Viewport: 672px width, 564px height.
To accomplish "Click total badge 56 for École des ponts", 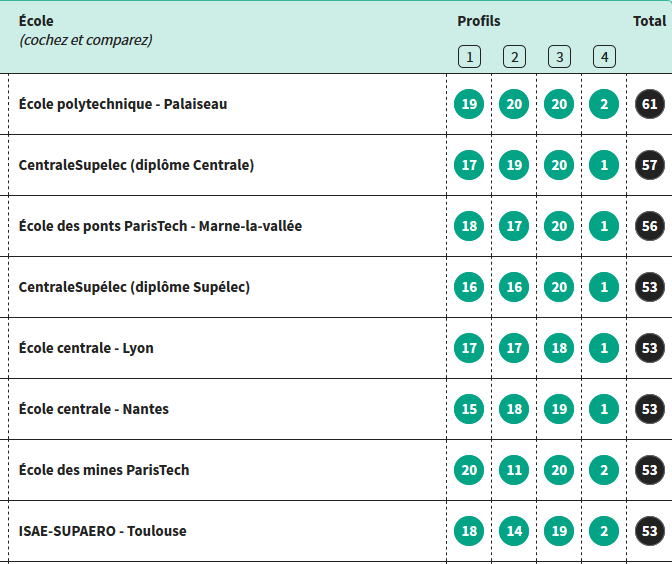I will (x=650, y=226).
